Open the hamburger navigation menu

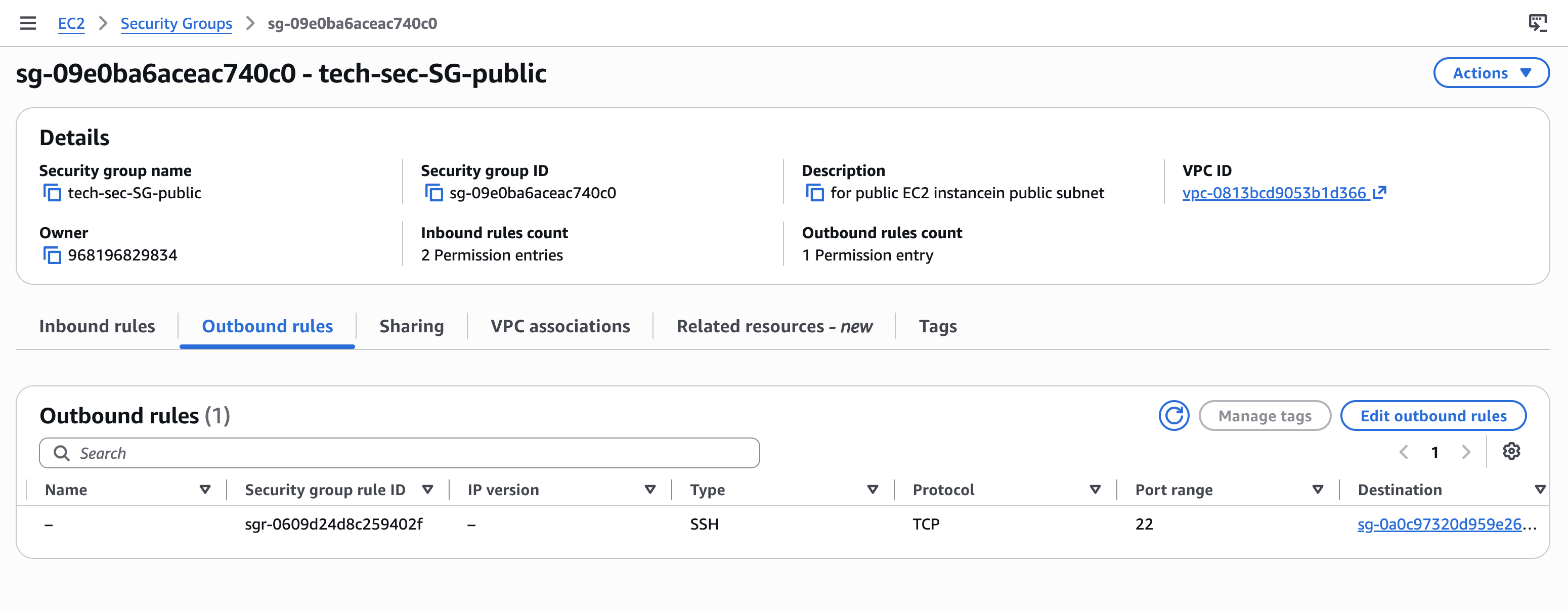[x=28, y=23]
